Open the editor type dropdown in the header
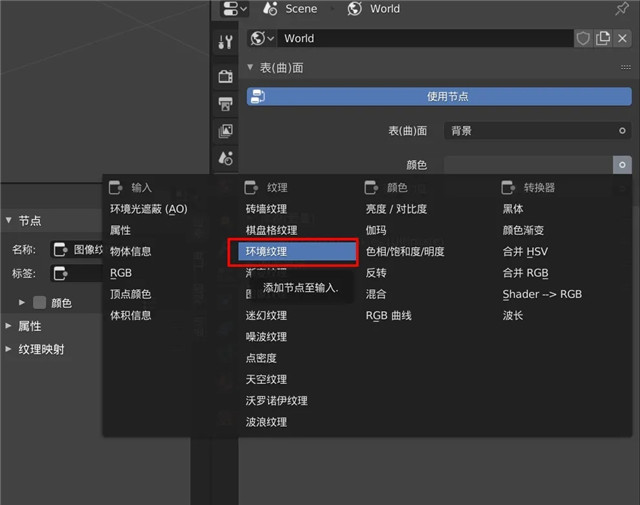 (235, 9)
